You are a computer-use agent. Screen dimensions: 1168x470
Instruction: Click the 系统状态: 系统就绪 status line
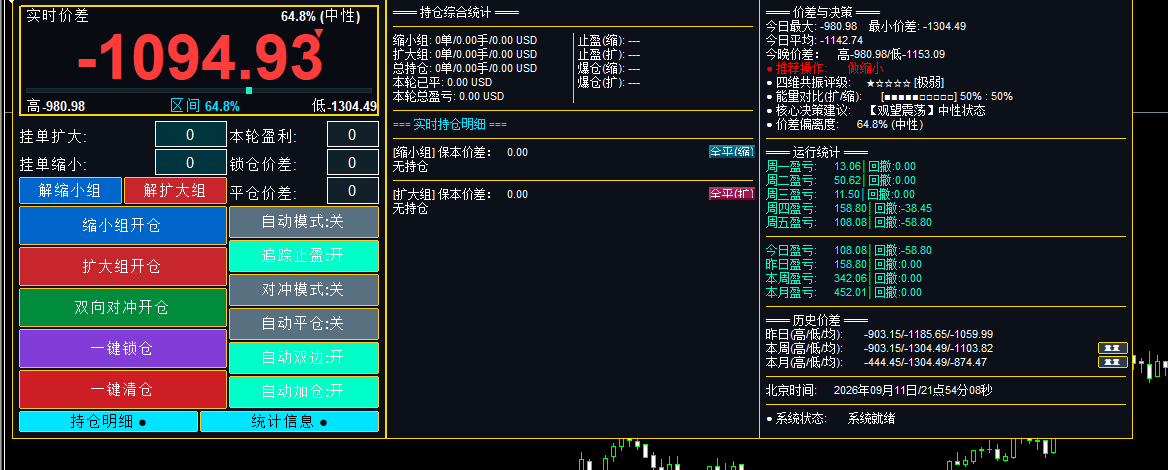[x=831, y=419]
